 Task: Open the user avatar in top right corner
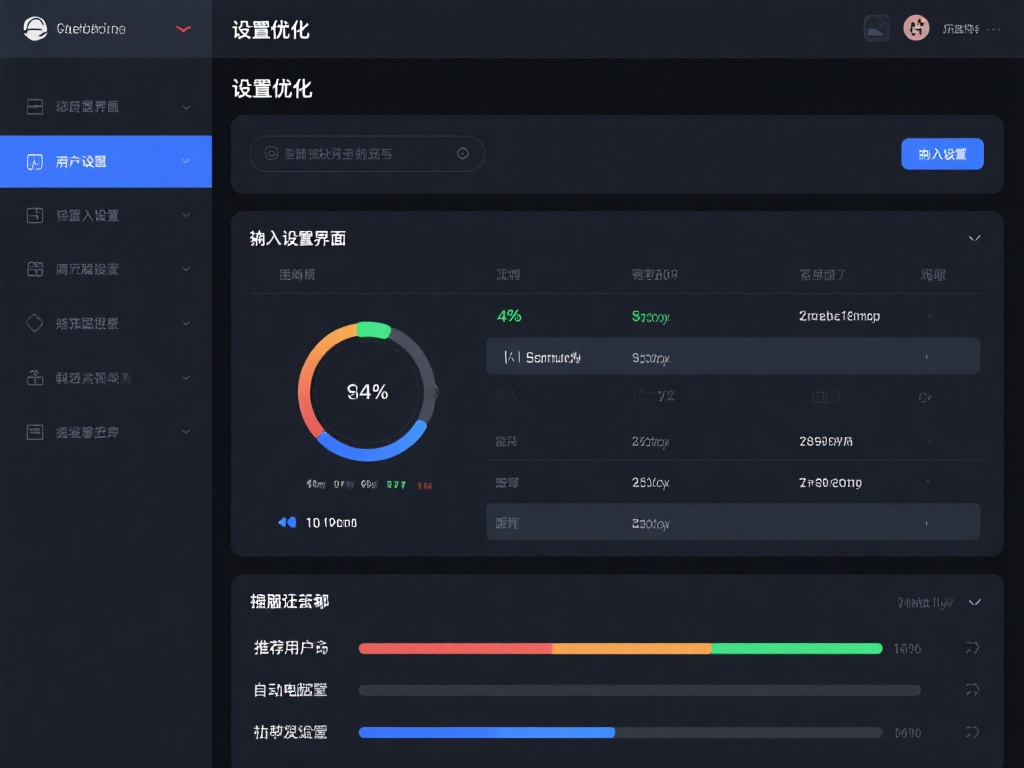(917, 28)
